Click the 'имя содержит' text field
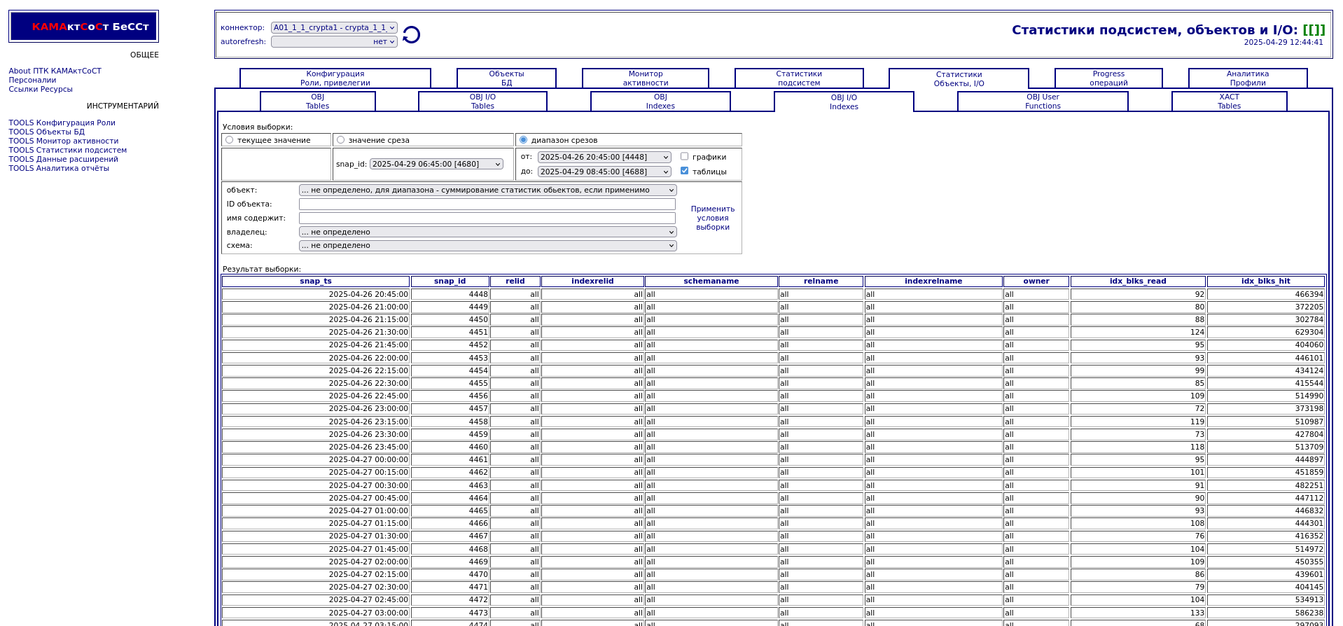The height and width of the screenshot is (626, 1343). point(487,218)
